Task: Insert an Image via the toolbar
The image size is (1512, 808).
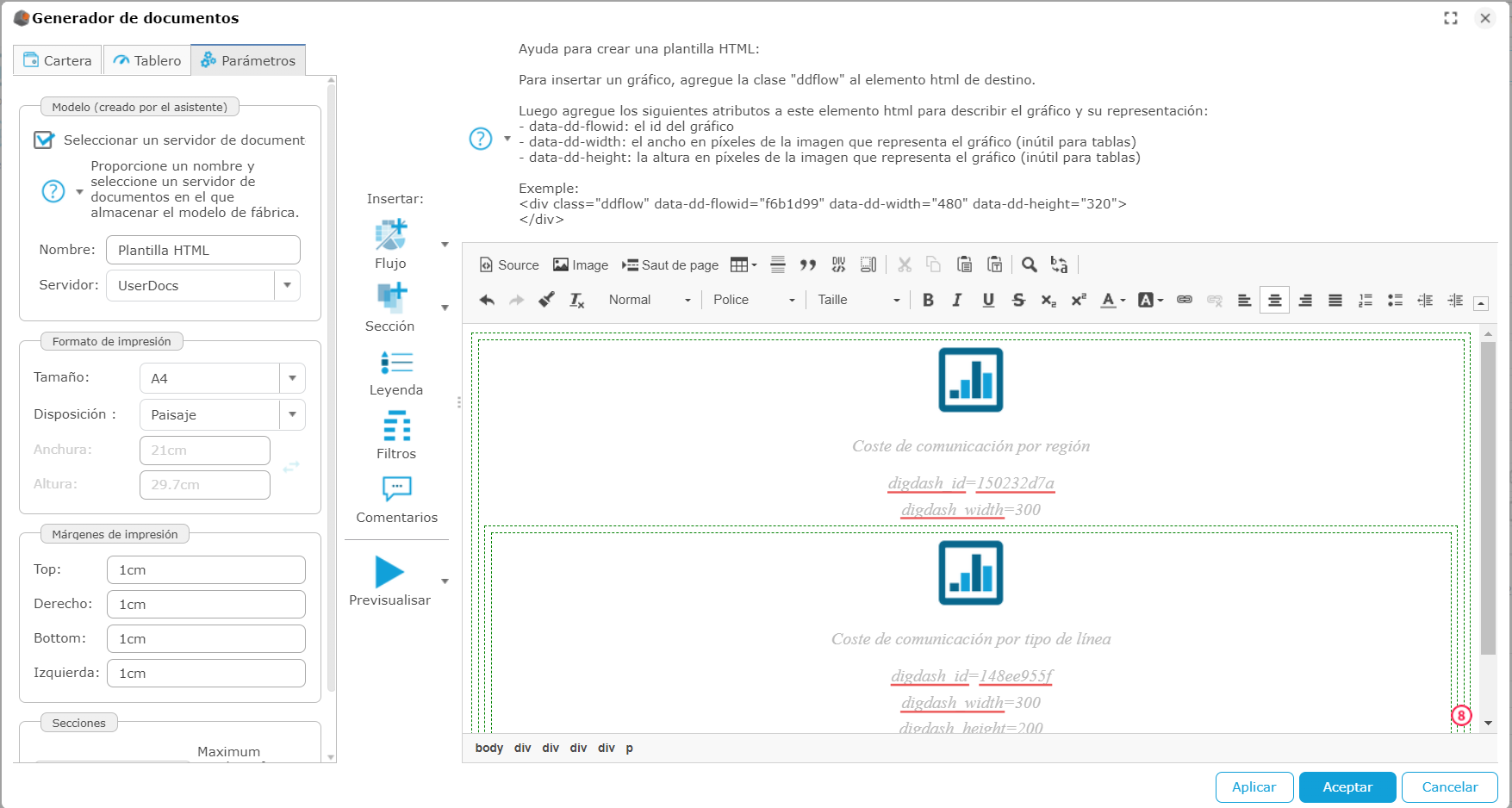Action: [581, 265]
